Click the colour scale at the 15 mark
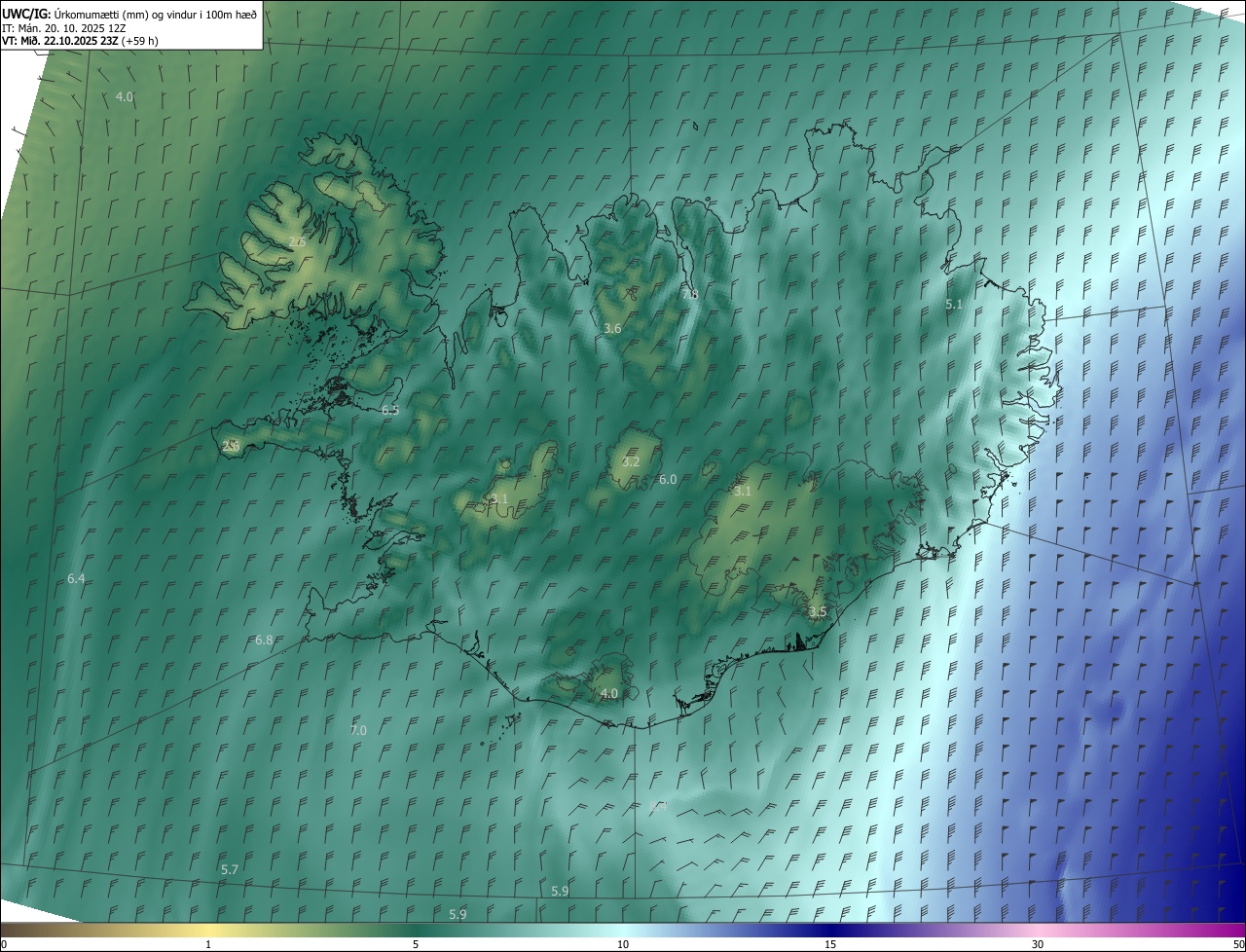 click(830, 944)
